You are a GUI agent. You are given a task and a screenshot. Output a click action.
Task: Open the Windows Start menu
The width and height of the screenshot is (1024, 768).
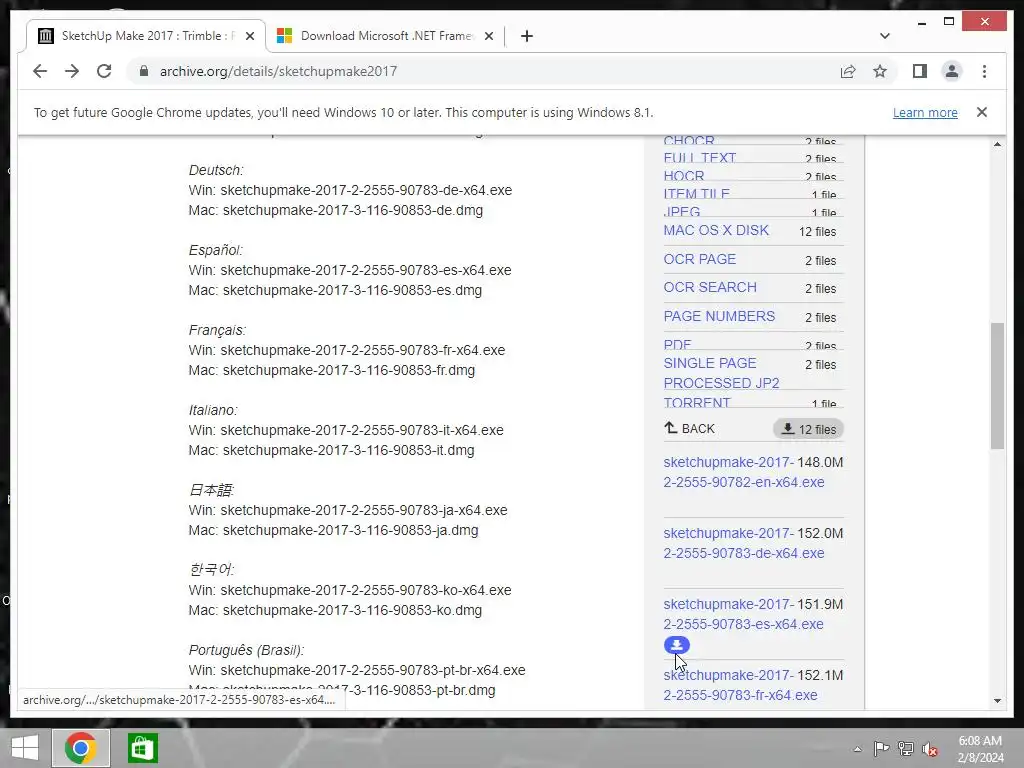tap(25, 748)
